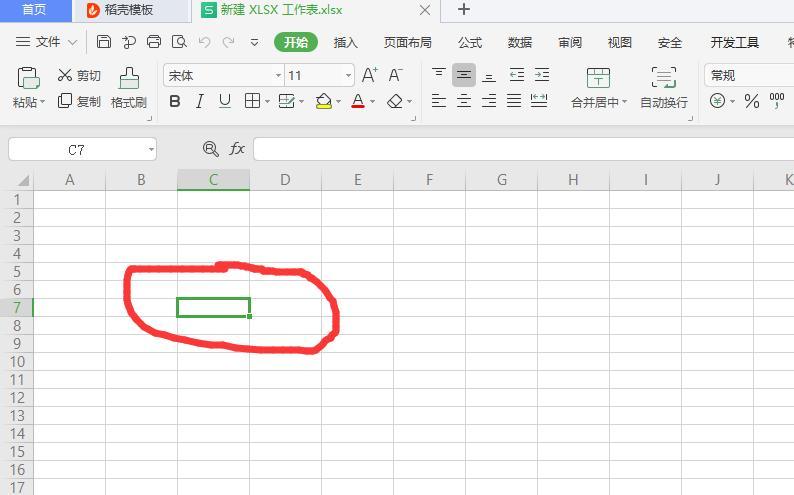Increase indent icon

click(x=542, y=75)
